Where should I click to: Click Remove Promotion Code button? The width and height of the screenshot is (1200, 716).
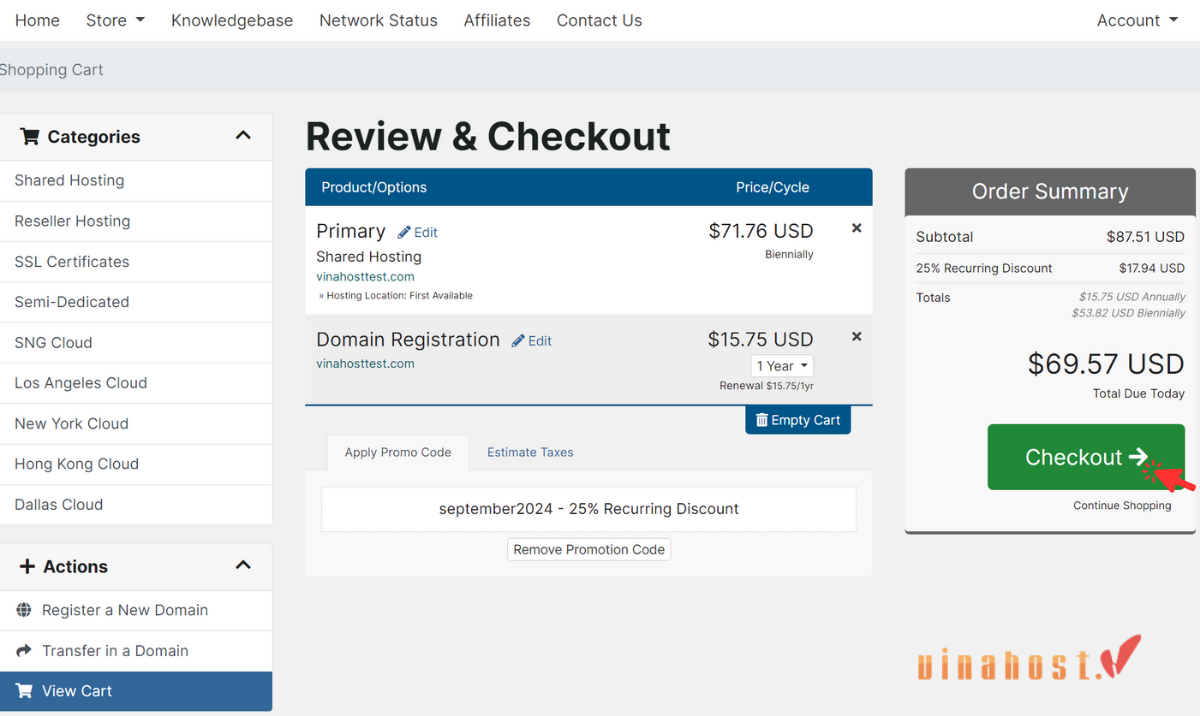589,549
